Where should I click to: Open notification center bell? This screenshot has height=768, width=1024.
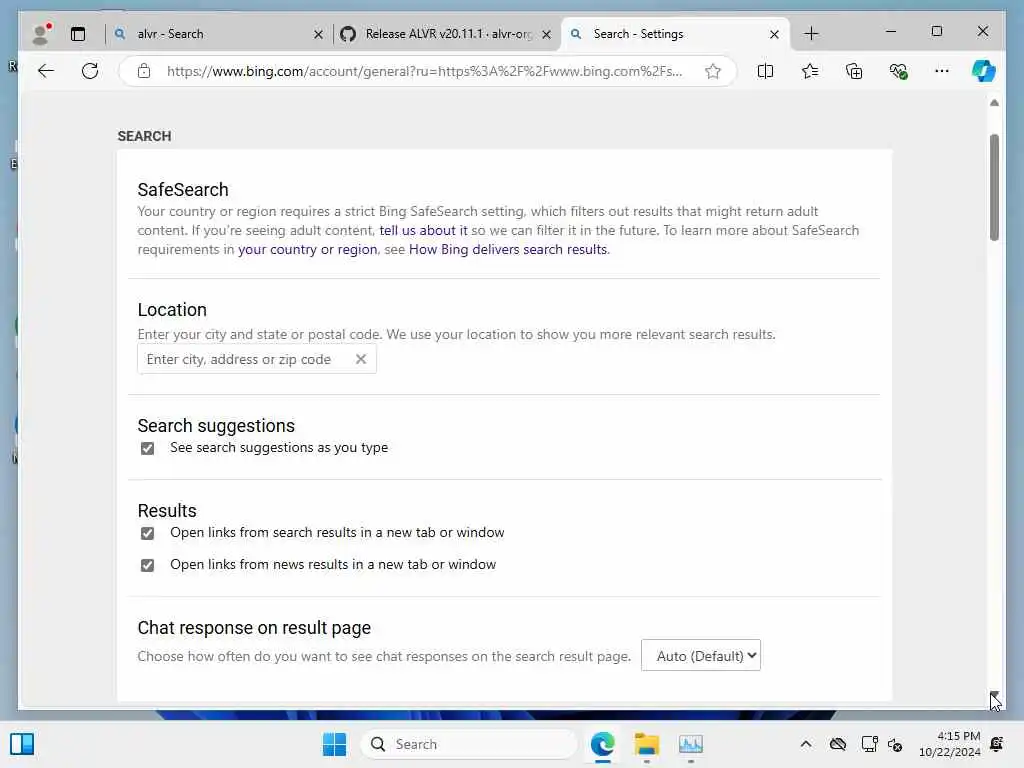(x=997, y=744)
